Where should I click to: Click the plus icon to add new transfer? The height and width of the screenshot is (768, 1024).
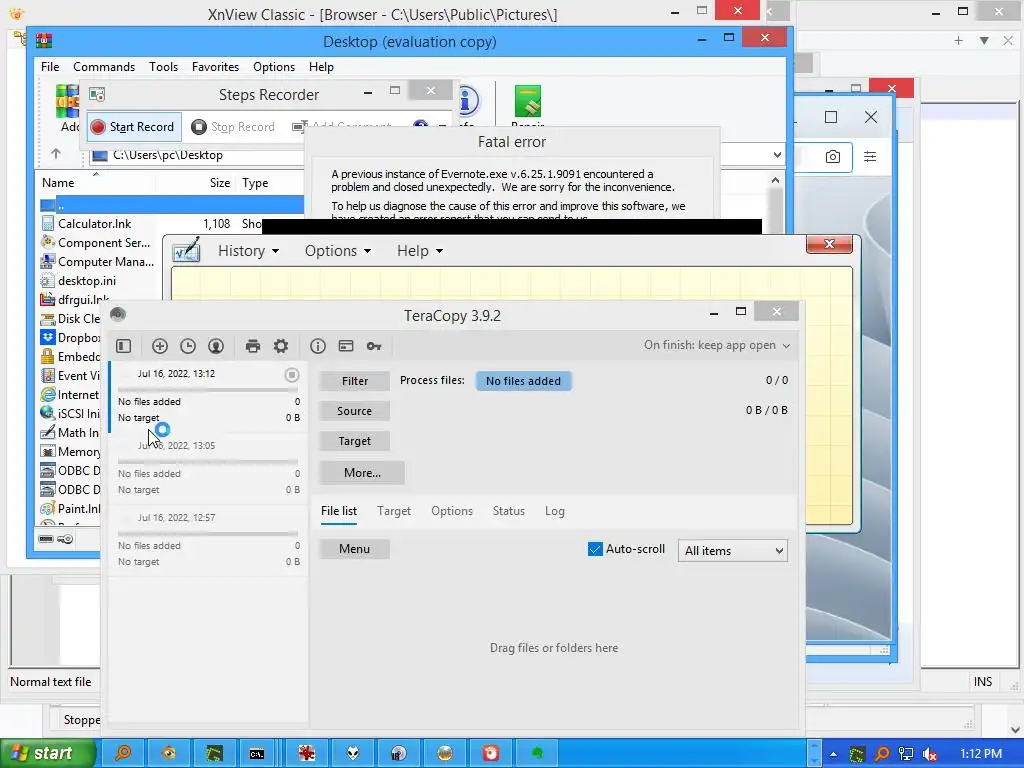(160, 346)
